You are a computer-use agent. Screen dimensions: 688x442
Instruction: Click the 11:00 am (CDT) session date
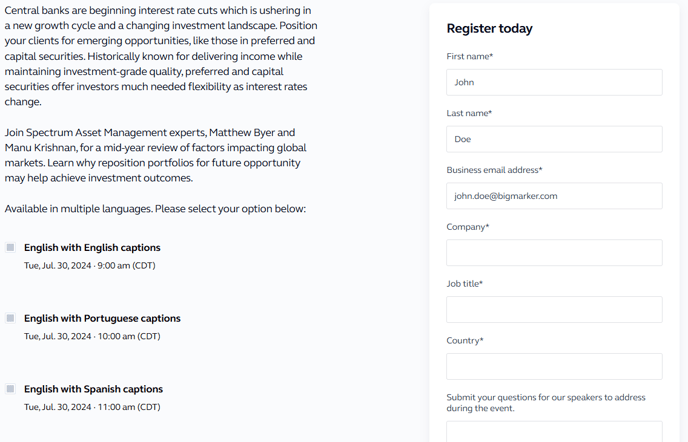92,407
